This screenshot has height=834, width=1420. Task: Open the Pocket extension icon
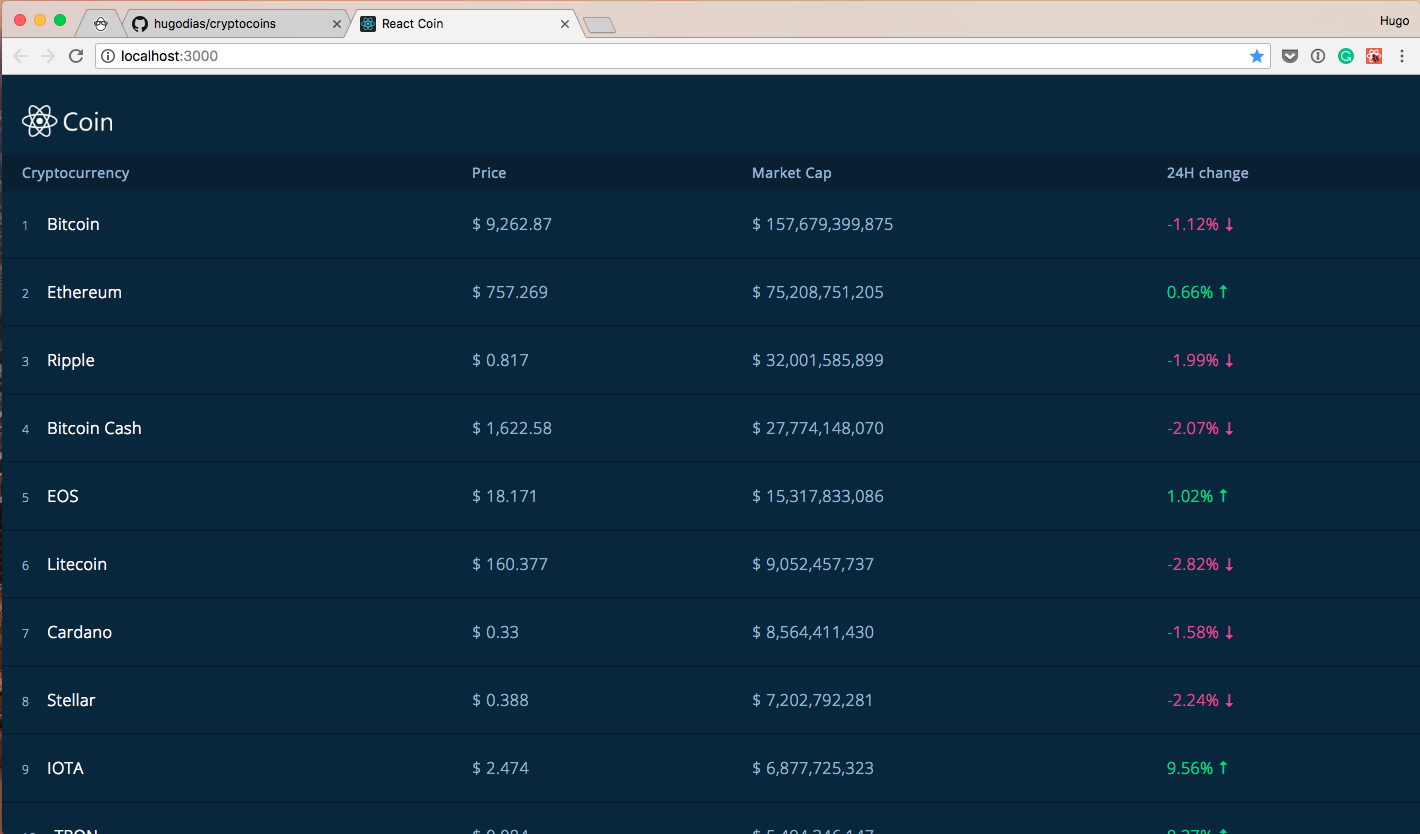[1290, 56]
